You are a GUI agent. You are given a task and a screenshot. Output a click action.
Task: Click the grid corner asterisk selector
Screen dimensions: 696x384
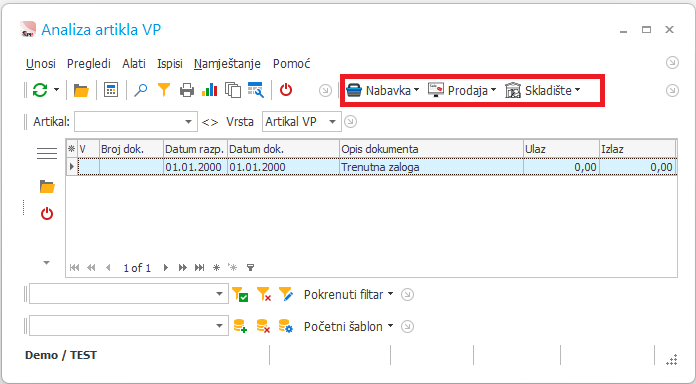(x=72, y=149)
